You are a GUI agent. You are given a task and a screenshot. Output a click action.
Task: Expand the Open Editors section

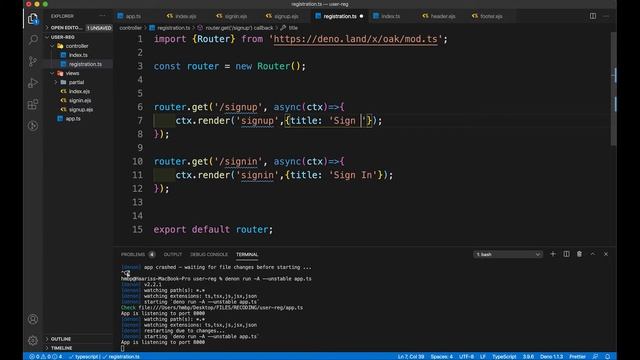coord(66,28)
